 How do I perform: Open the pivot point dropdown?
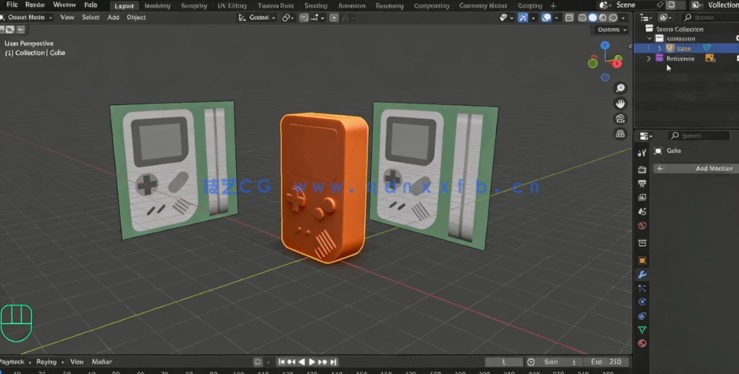click(x=286, y=17)
